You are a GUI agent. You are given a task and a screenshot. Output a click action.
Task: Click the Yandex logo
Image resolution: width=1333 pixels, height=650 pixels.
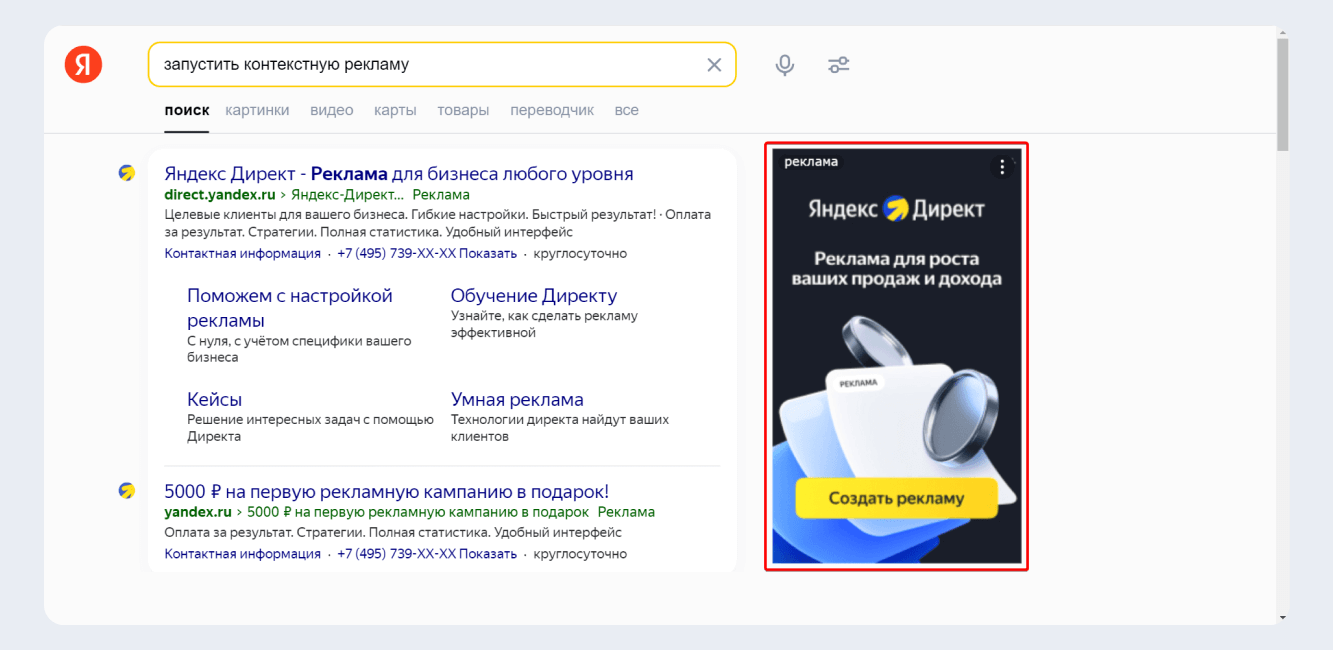pyautogui.click(x=83, y=64)
